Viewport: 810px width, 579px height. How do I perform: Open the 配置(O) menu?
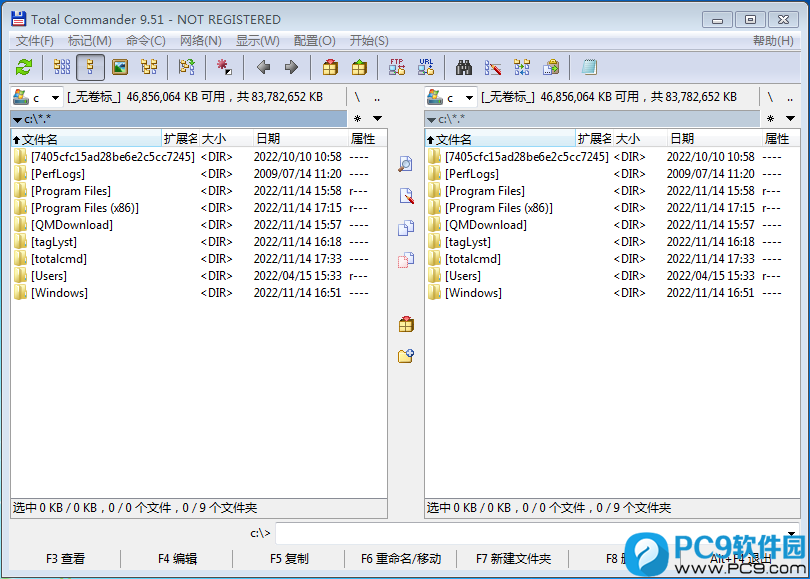315,41
